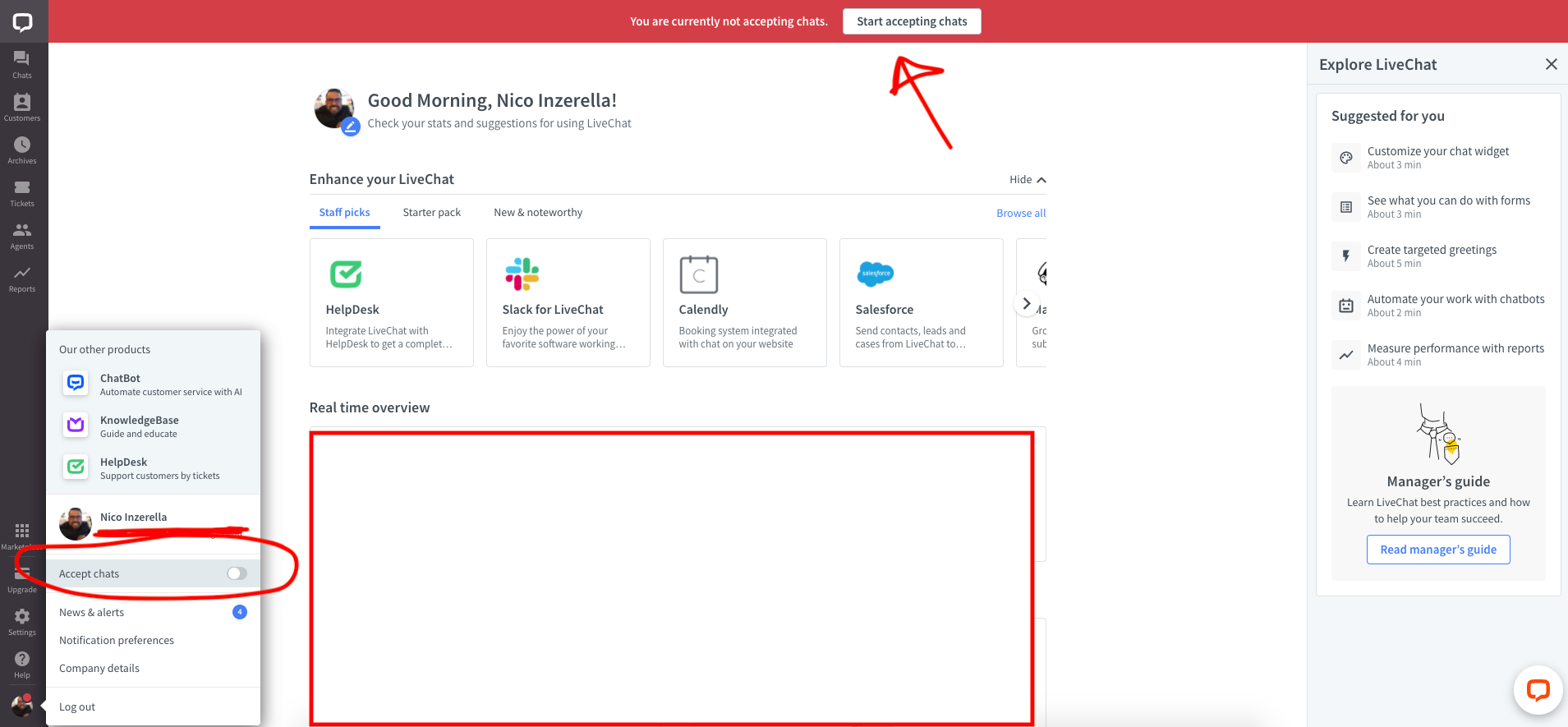Go to Tickets in sidebar
Screen dimensions: 1568x727
point(22,192)
